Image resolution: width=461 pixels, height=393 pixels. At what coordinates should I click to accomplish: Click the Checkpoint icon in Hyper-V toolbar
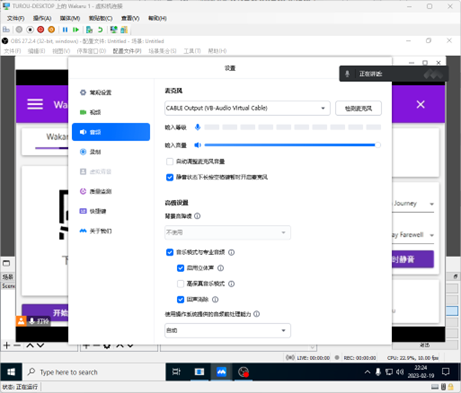click(x=89, y=30)
